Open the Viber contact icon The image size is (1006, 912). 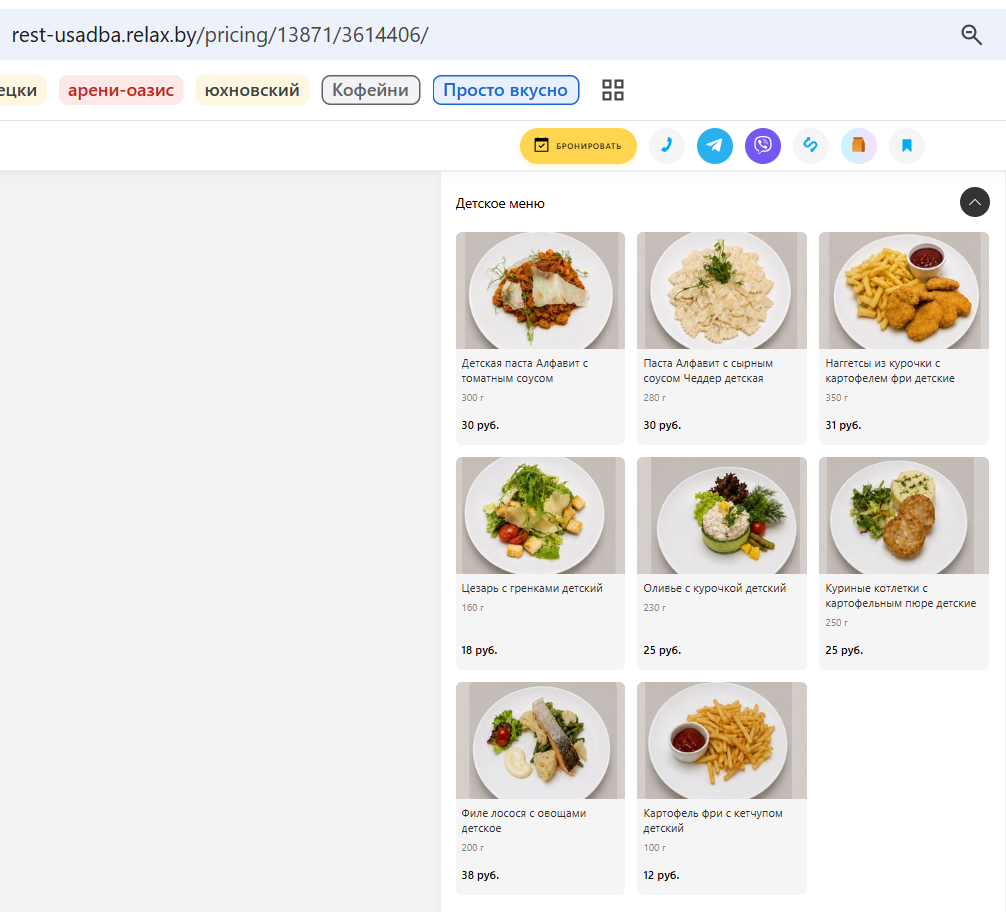(763, 146)
